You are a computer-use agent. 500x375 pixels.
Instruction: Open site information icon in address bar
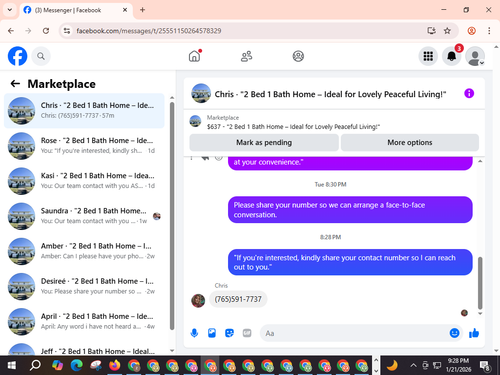pos(67,31)
